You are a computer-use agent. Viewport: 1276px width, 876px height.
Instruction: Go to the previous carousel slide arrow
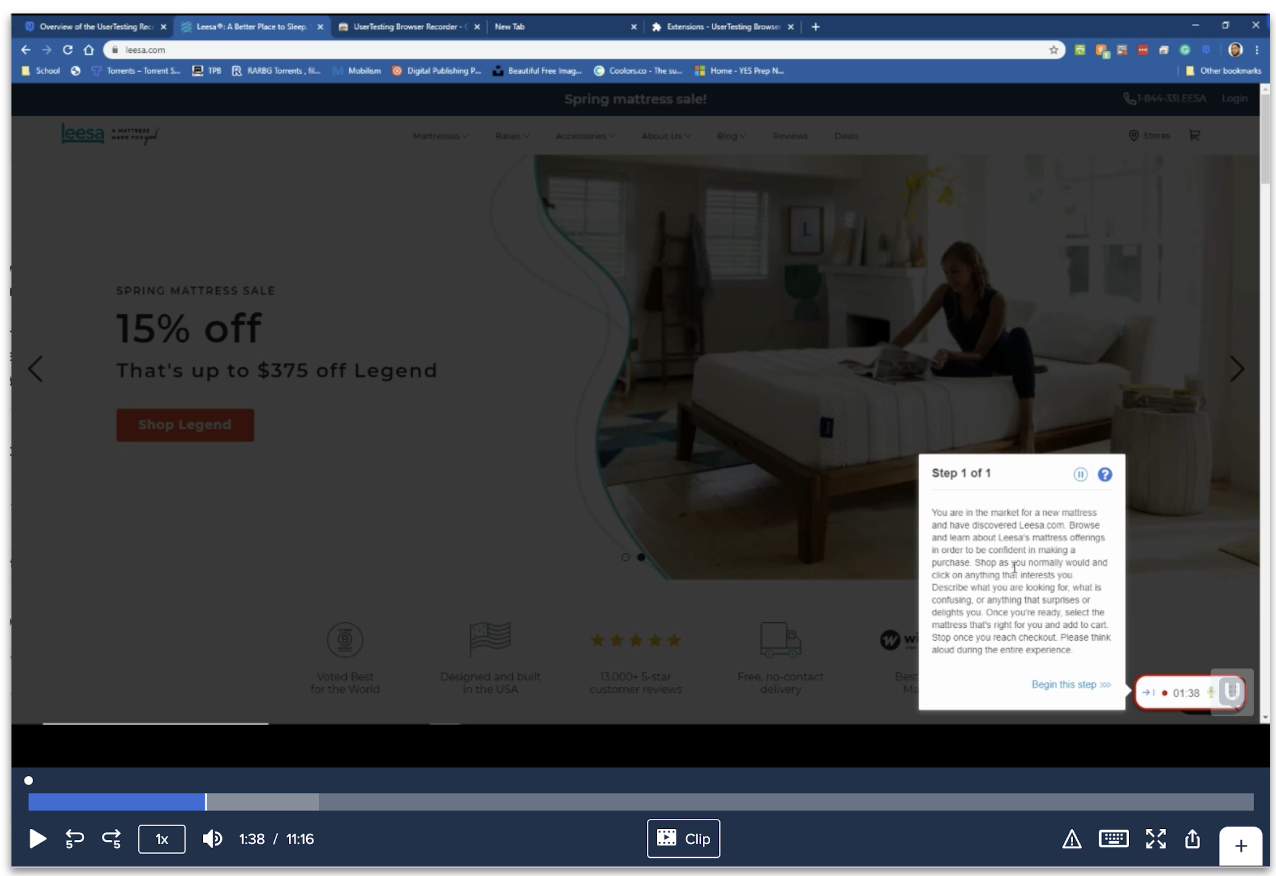(36, 369)
